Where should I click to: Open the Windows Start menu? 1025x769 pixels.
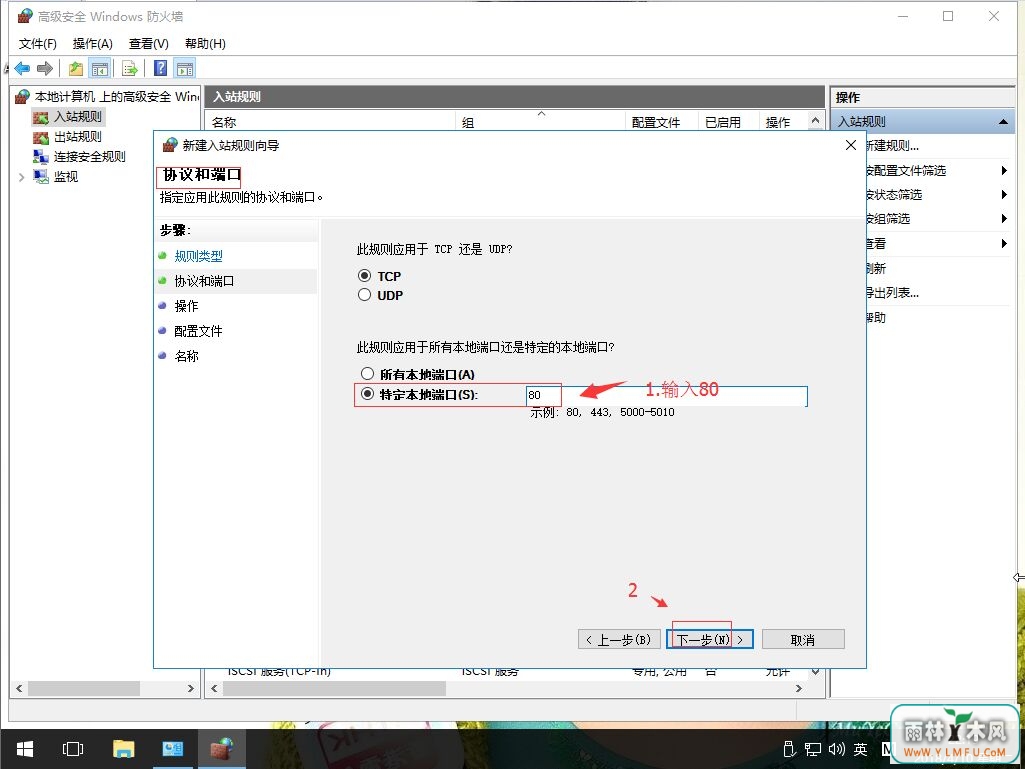pos(25,749)
